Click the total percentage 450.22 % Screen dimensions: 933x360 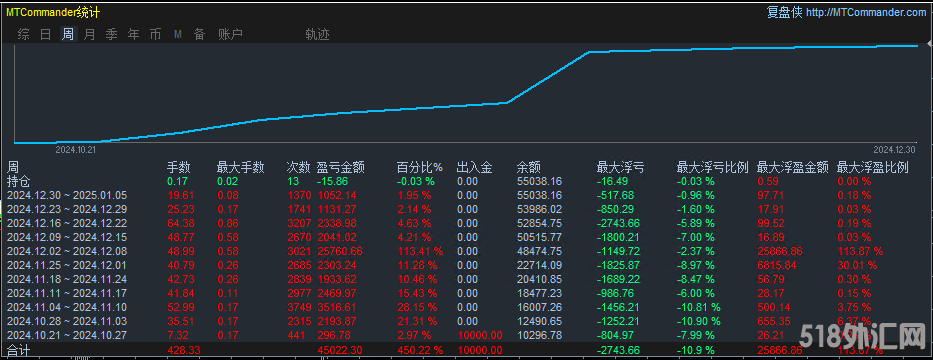click(x=420, y=349)
